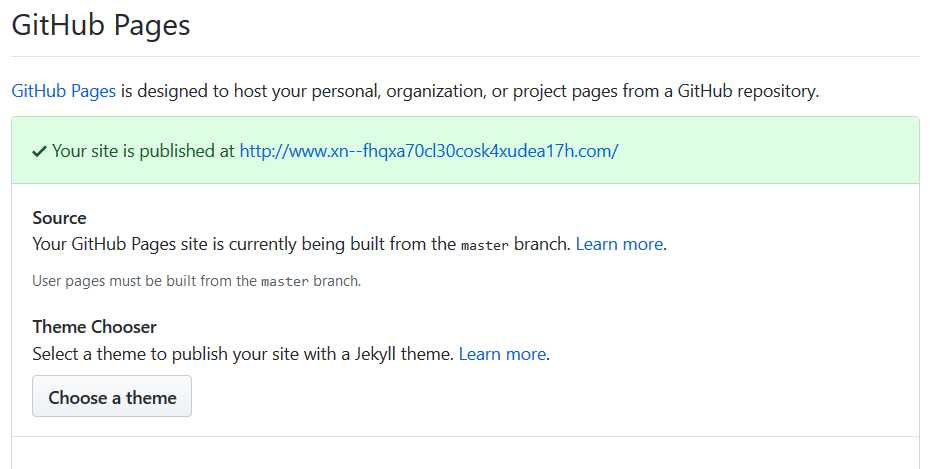The height and width of the screenshot is (469, 947).
Task: Open the GitHub Pages documentation link
Action: click(63, 92)
